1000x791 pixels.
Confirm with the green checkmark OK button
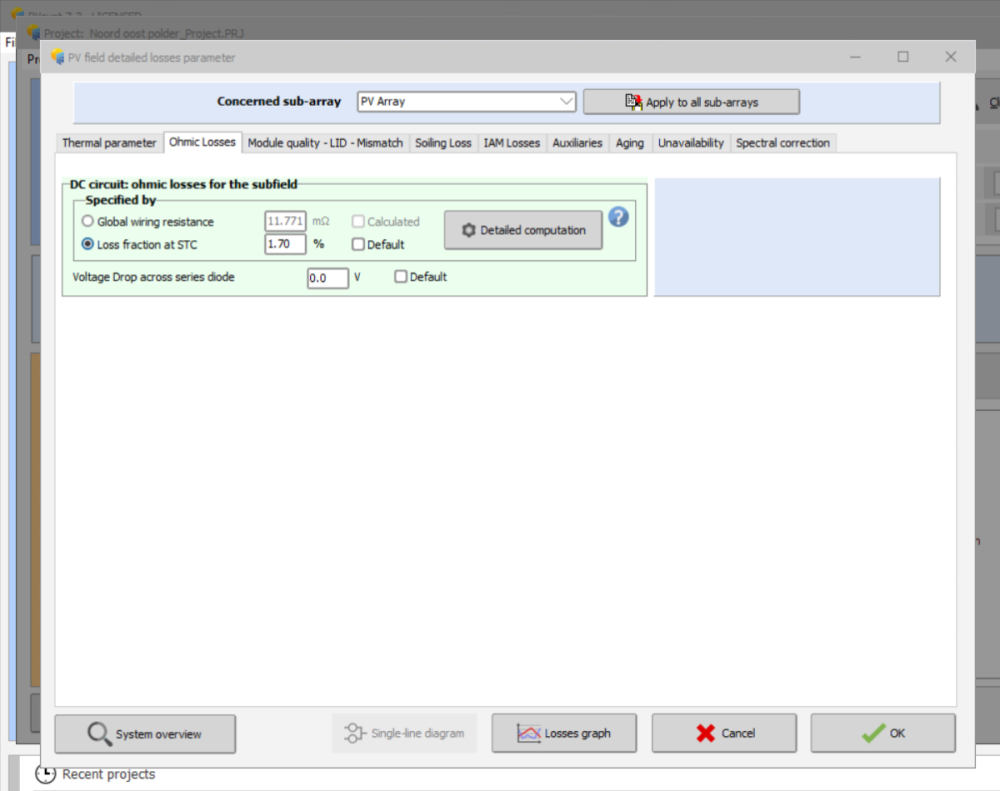tap(882, 733)
